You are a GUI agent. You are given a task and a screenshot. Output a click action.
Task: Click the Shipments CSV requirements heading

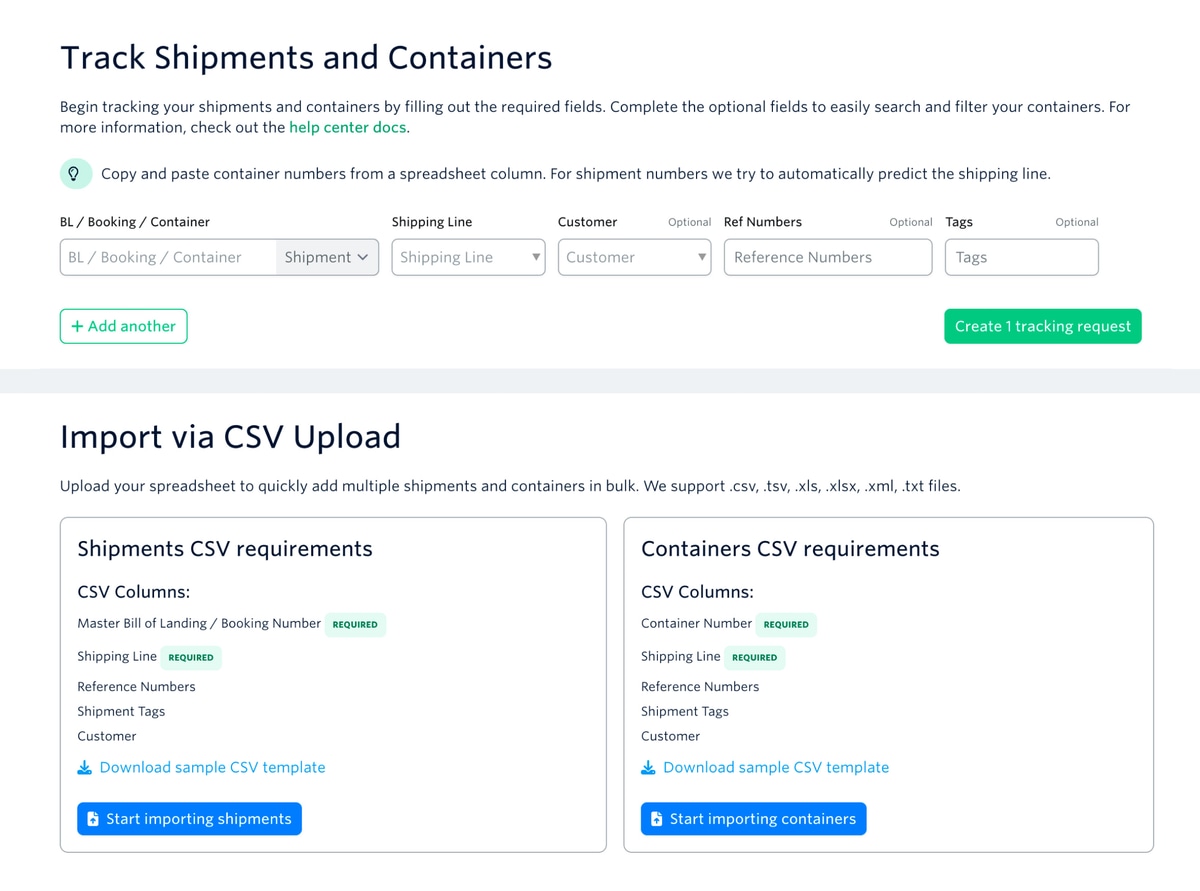(x=225, y=549)
